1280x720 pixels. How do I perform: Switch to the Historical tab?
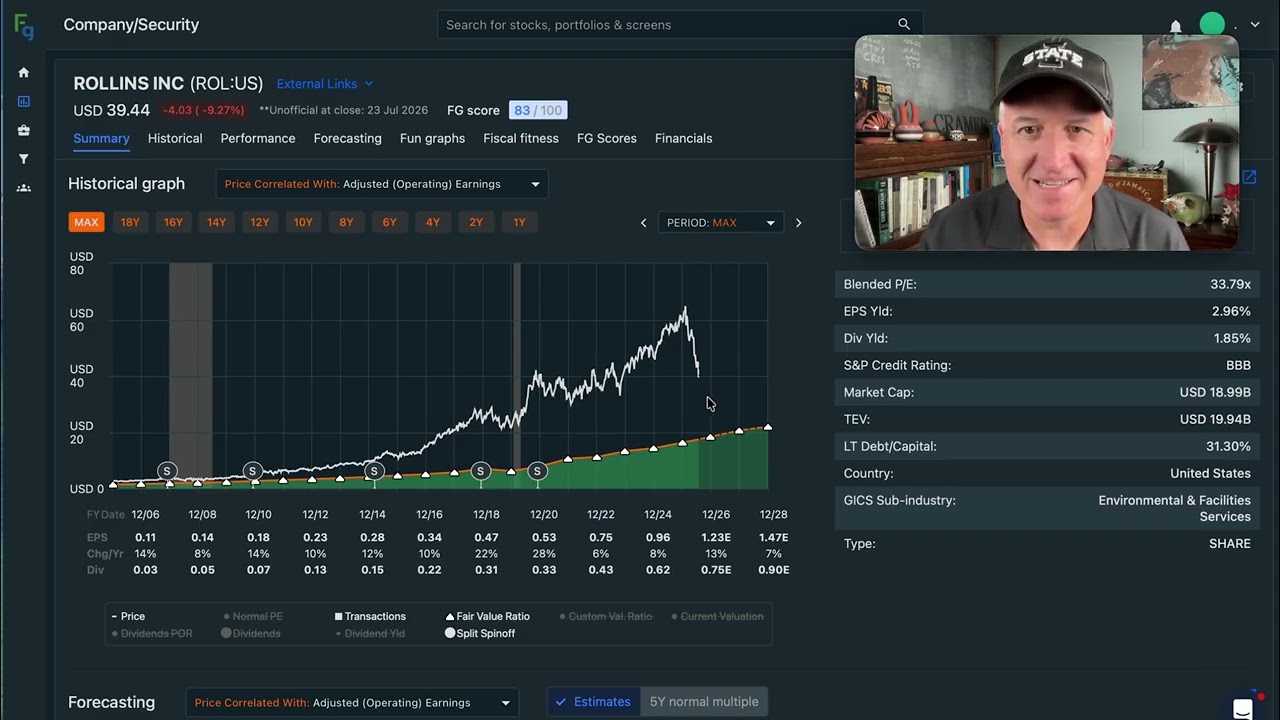click(175, 139)
